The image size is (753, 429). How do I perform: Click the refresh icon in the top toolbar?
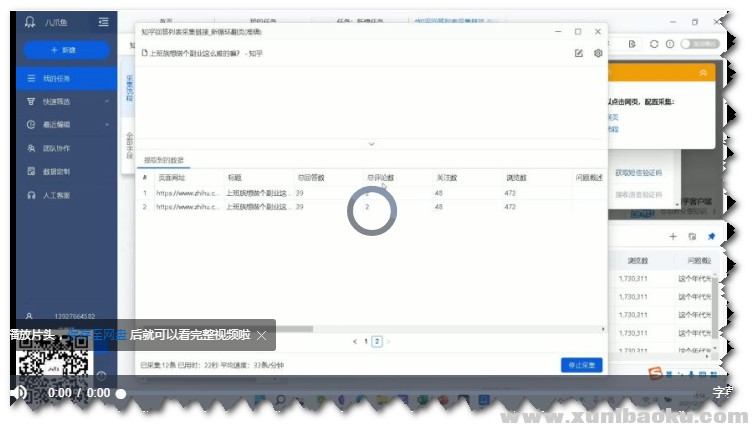pos(654,44)
